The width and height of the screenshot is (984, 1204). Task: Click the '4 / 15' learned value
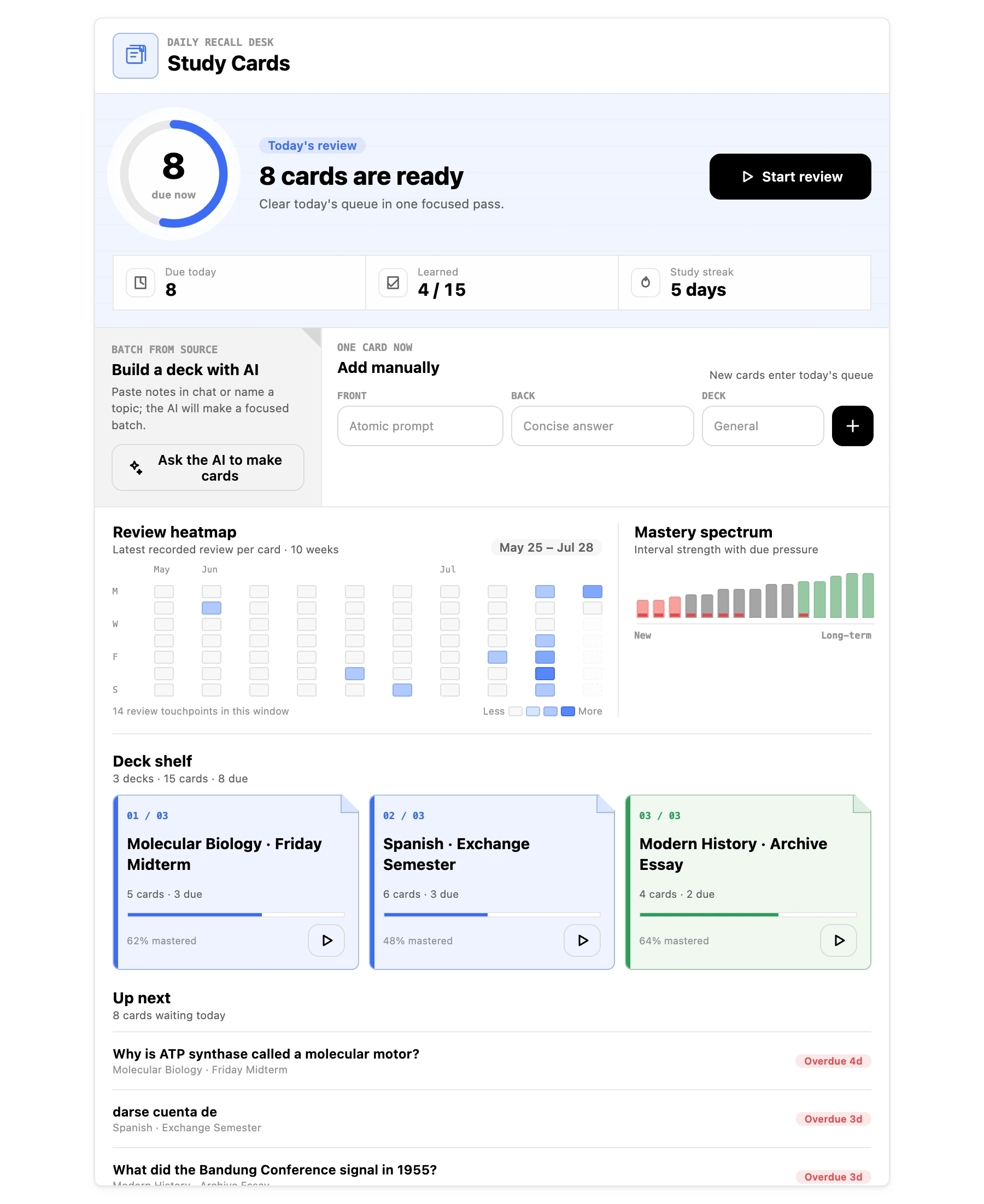click(x=442, y=290)
